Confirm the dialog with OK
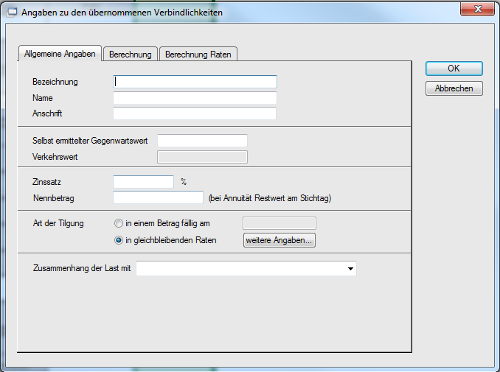This screenshot has height=372, width=500. (454, 68)
